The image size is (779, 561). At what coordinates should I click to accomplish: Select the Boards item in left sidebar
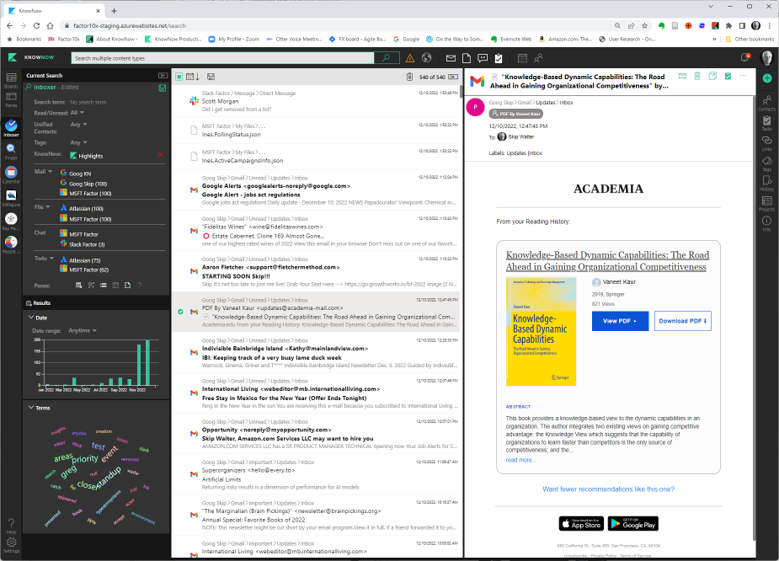point(11,82)
